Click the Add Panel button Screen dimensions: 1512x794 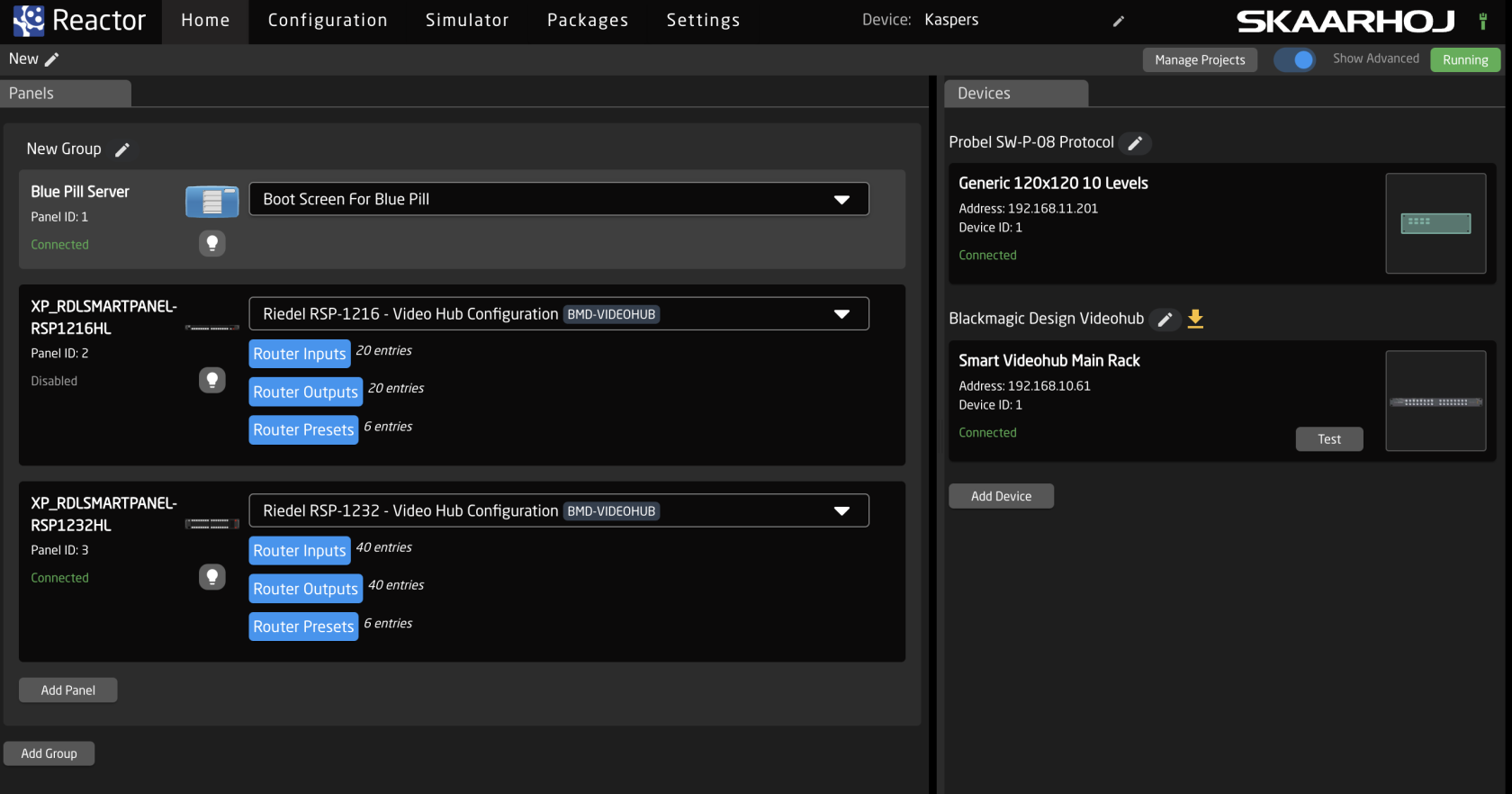pos(68,690)
